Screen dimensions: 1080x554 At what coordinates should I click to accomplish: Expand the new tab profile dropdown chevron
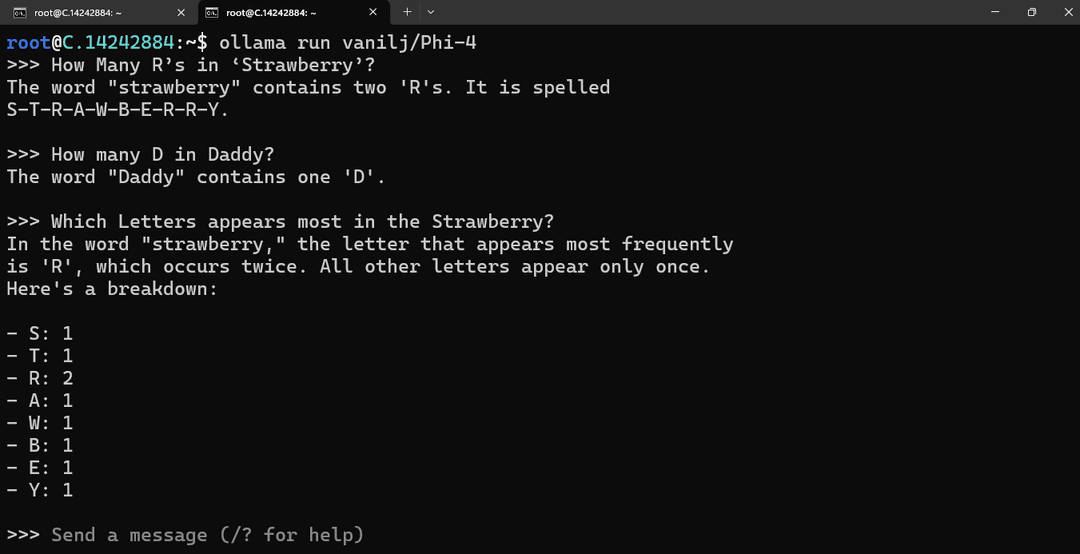[430, 12]
